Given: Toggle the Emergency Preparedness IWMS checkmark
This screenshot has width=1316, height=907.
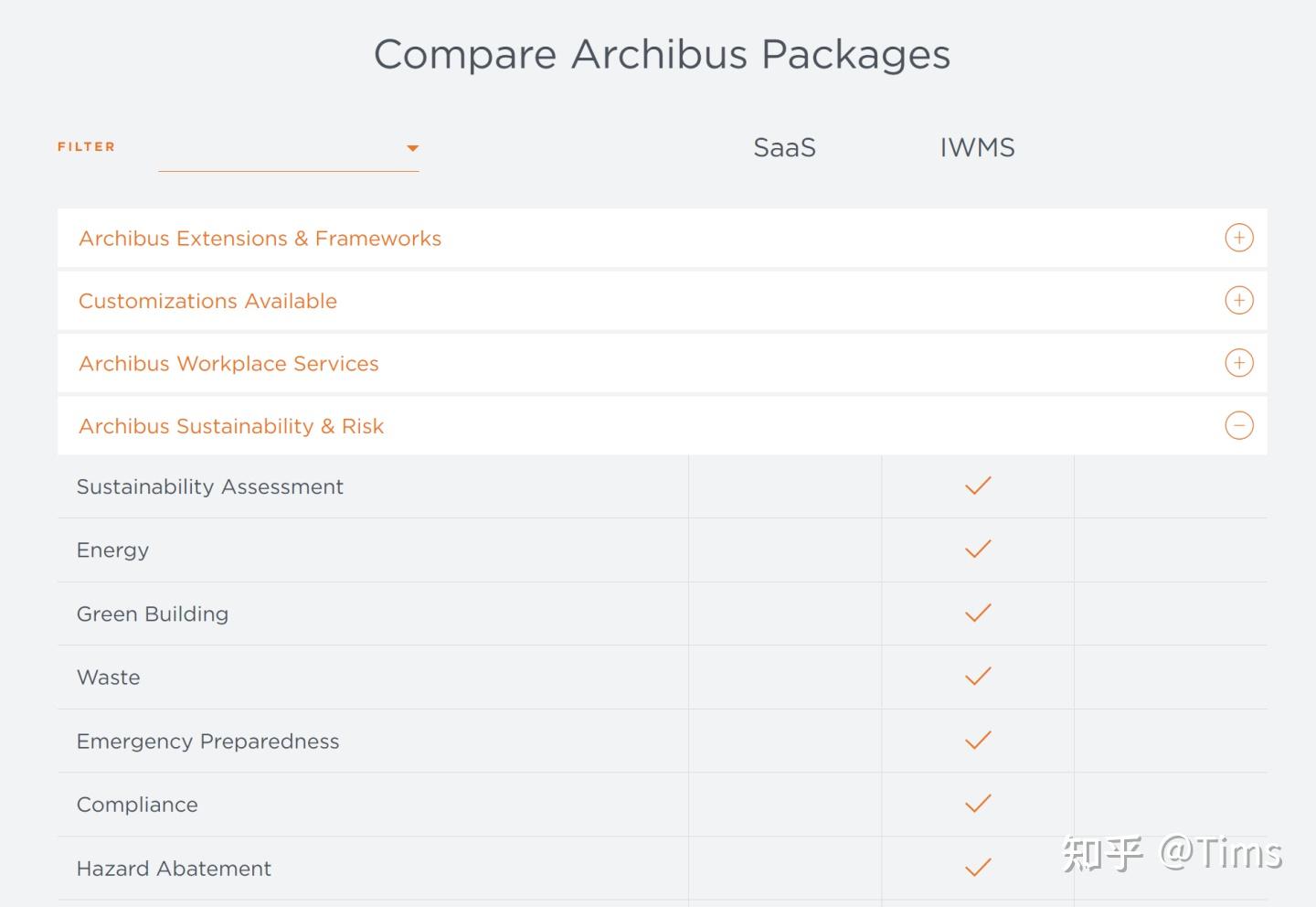Looking at the screenshot, I should 976,741.
